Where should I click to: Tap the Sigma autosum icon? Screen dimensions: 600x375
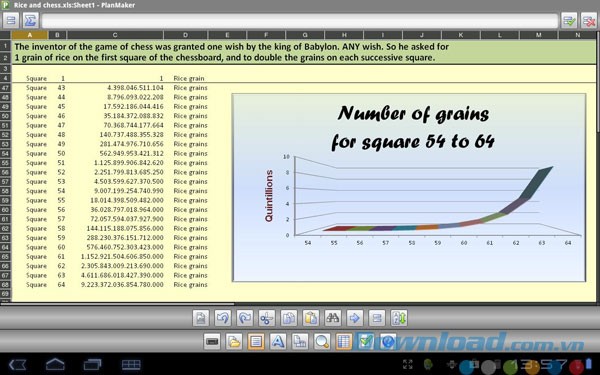click(x=30, y=21)
